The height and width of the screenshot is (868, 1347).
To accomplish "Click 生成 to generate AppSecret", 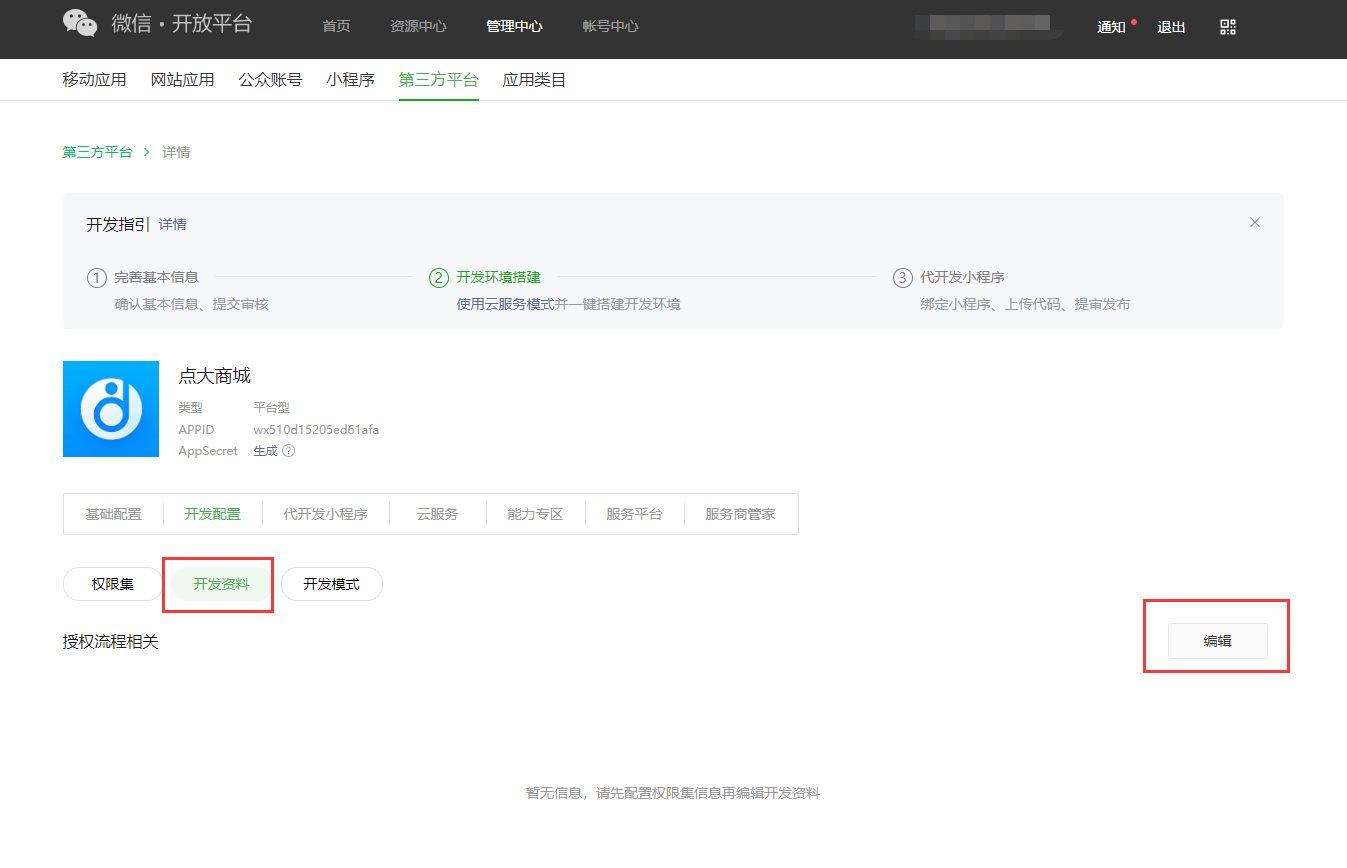I will point(265,451).
